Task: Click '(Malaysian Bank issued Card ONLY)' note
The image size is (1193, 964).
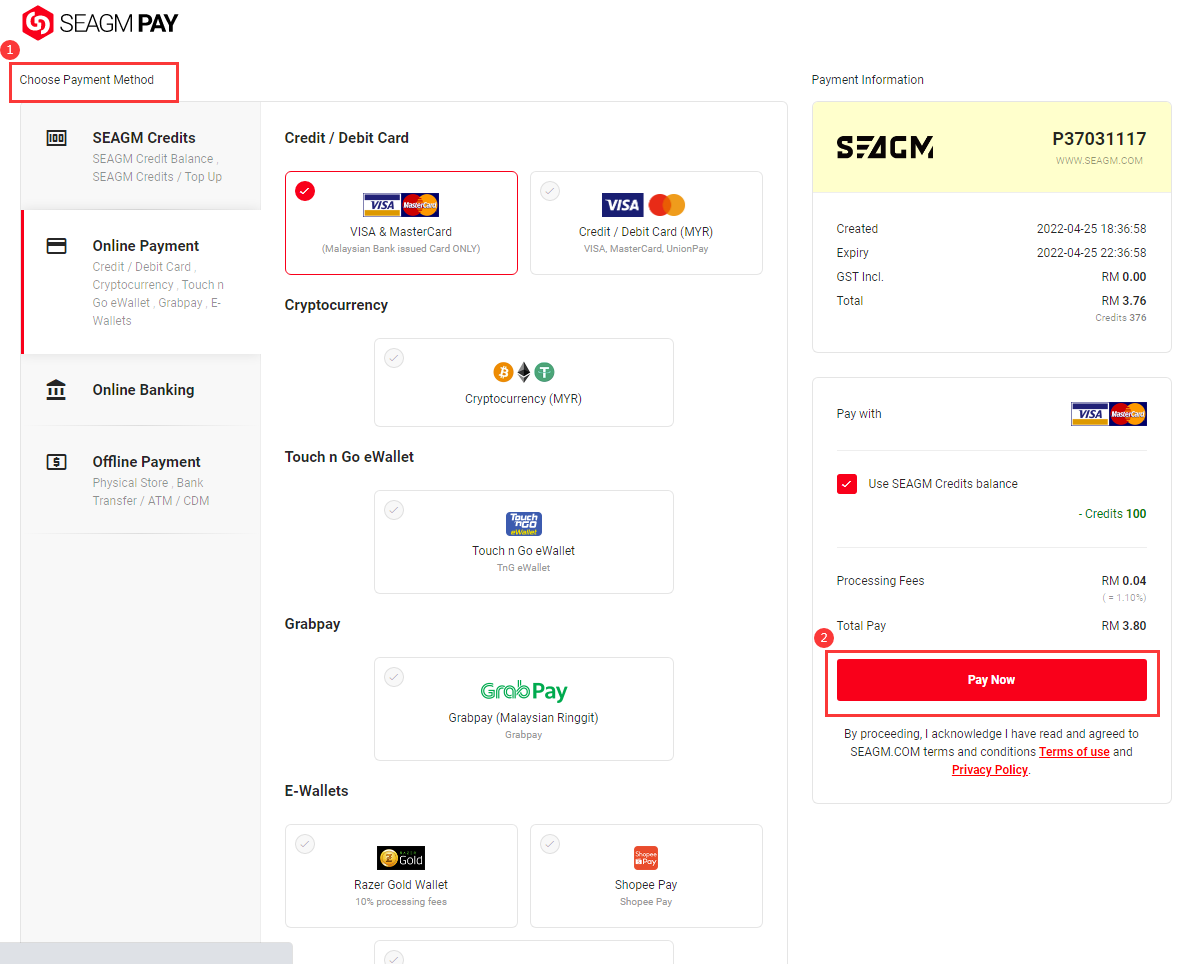Action: tap(401, 249)
